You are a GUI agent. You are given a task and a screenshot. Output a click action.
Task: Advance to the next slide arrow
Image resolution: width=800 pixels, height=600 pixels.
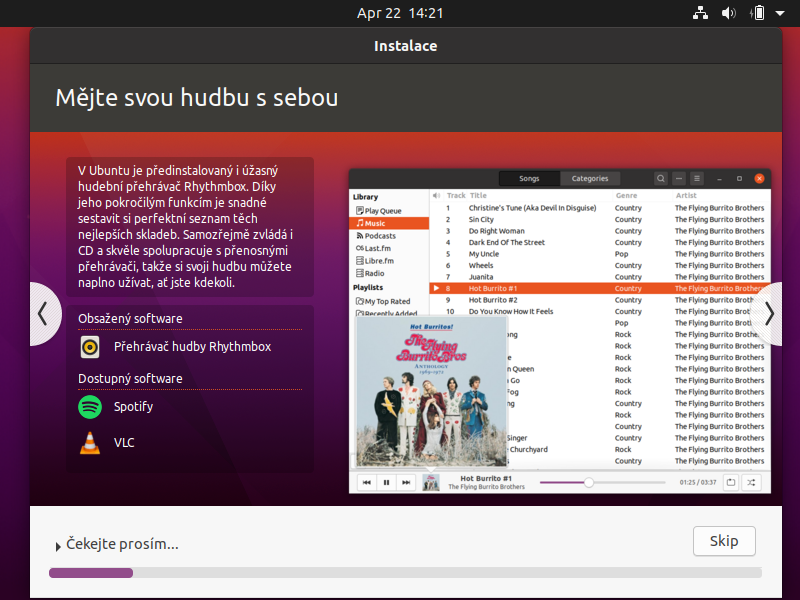coord(768,314)
